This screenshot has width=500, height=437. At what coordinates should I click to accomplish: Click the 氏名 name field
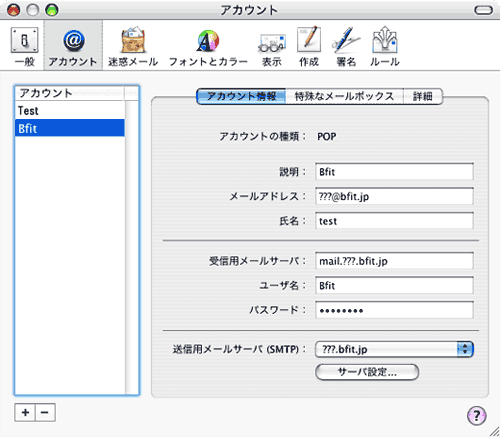tap(394, 221)
